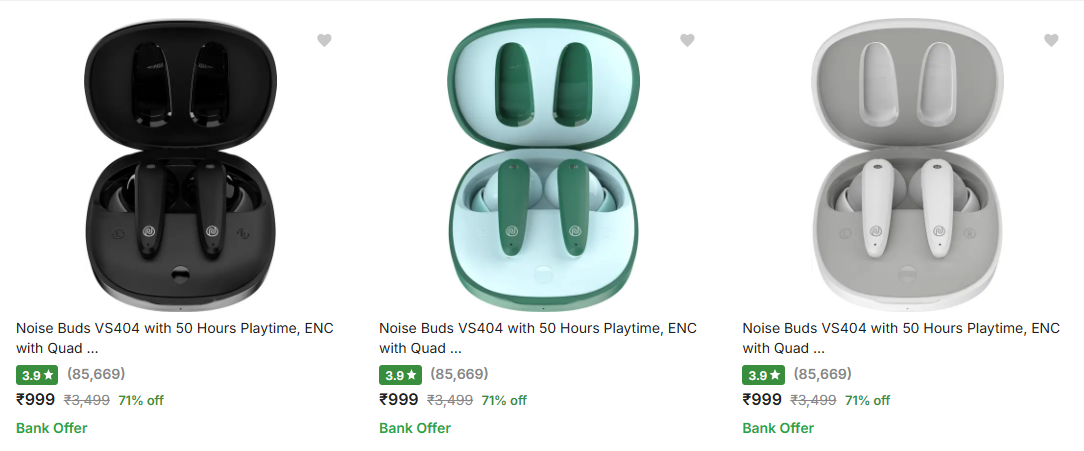Click Bank Offer under white earbuds
Screen dimensions: 1084x451
click(x=778, y=428)
